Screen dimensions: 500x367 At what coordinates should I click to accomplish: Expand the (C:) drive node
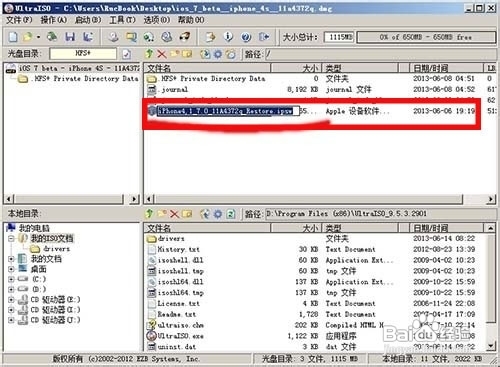11,279
